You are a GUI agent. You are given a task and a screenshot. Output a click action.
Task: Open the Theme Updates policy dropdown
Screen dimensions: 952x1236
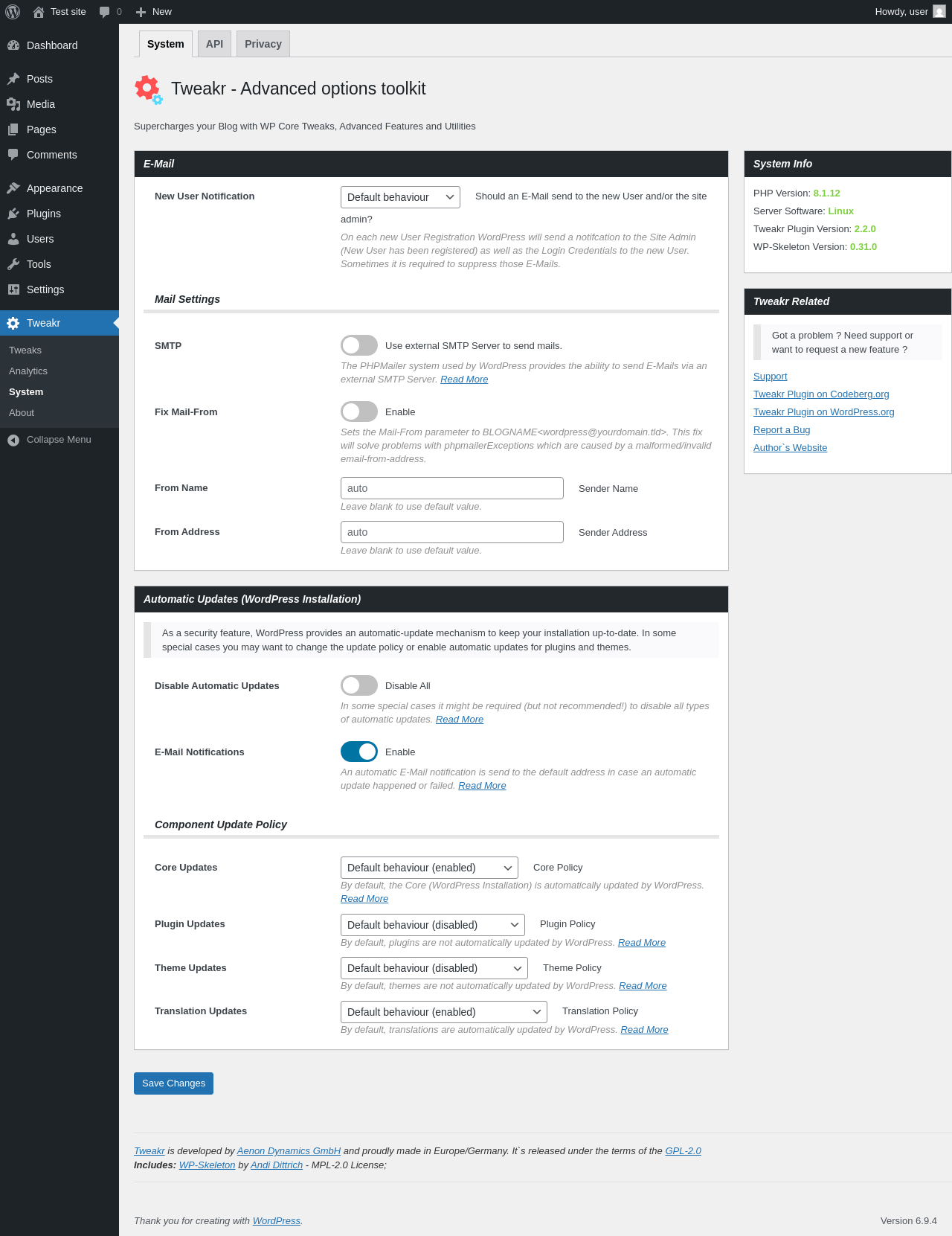pos(434,968)
